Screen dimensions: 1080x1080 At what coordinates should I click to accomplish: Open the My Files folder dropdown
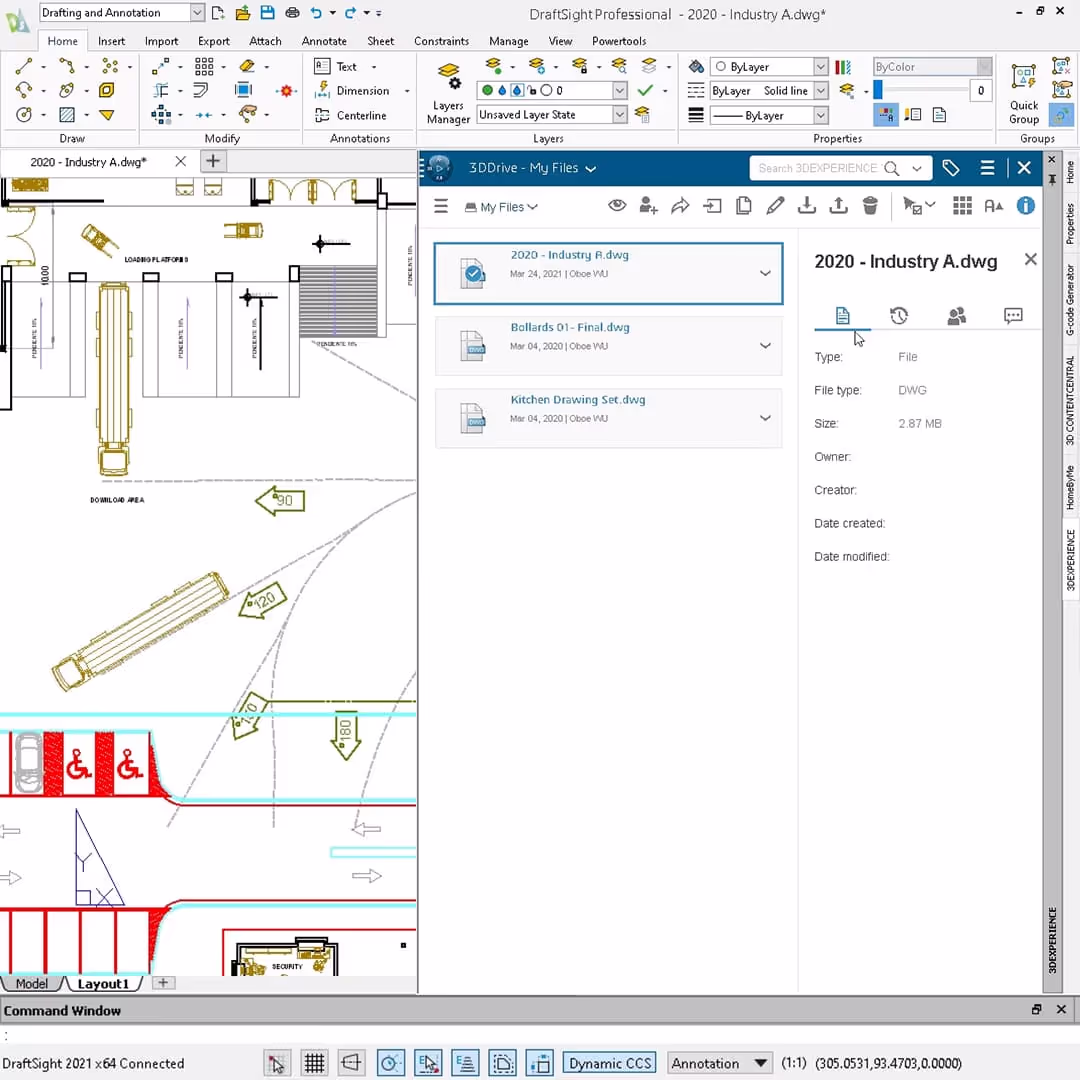(501, 207)
